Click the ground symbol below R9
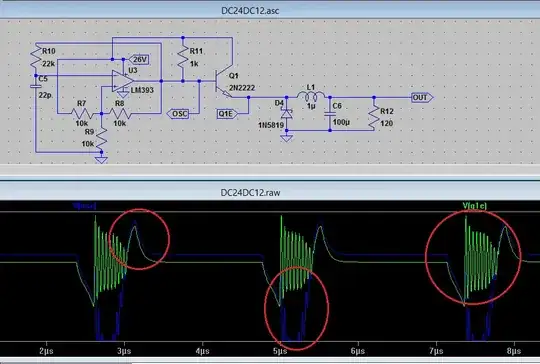The image size is (540, 364). tap(101, 160)
